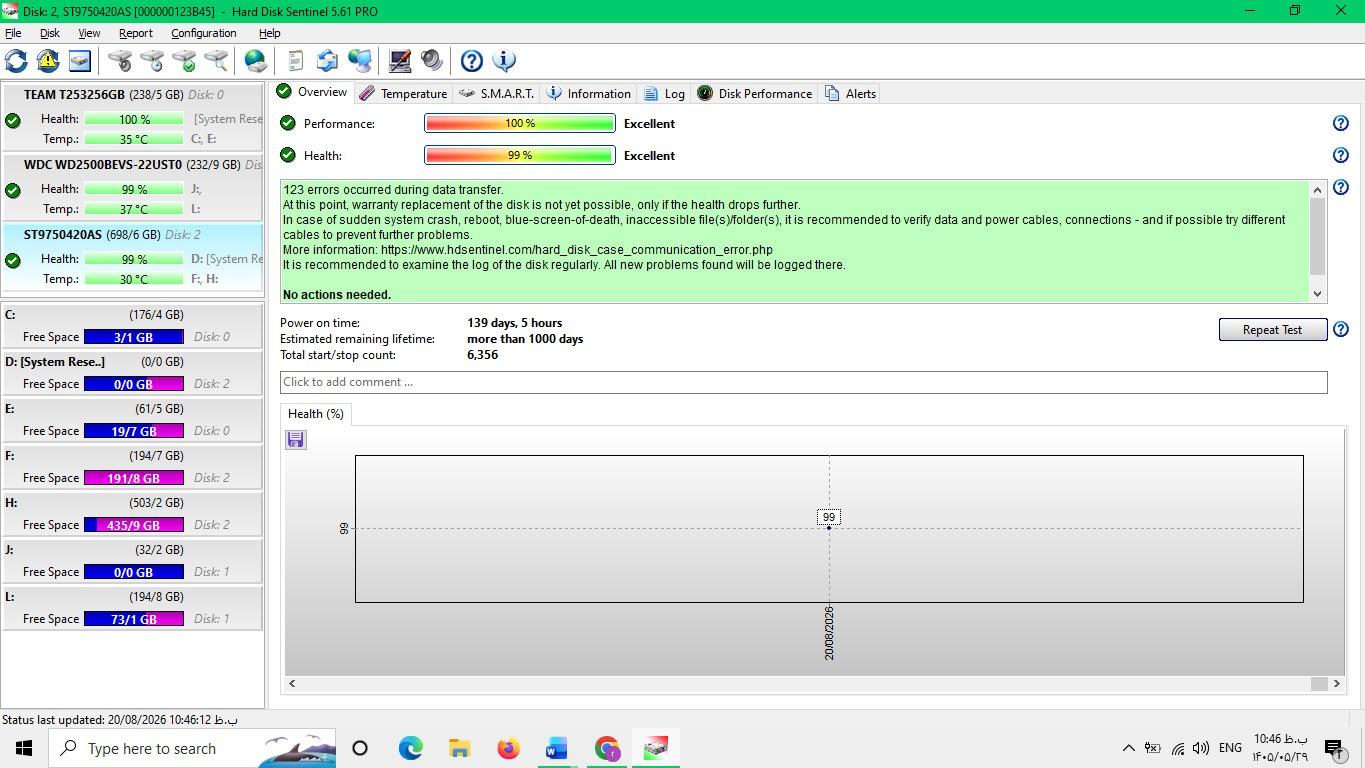Screen dimensions: 1365x768
Task: Switch to the Log tab
Action: [664, 93]
